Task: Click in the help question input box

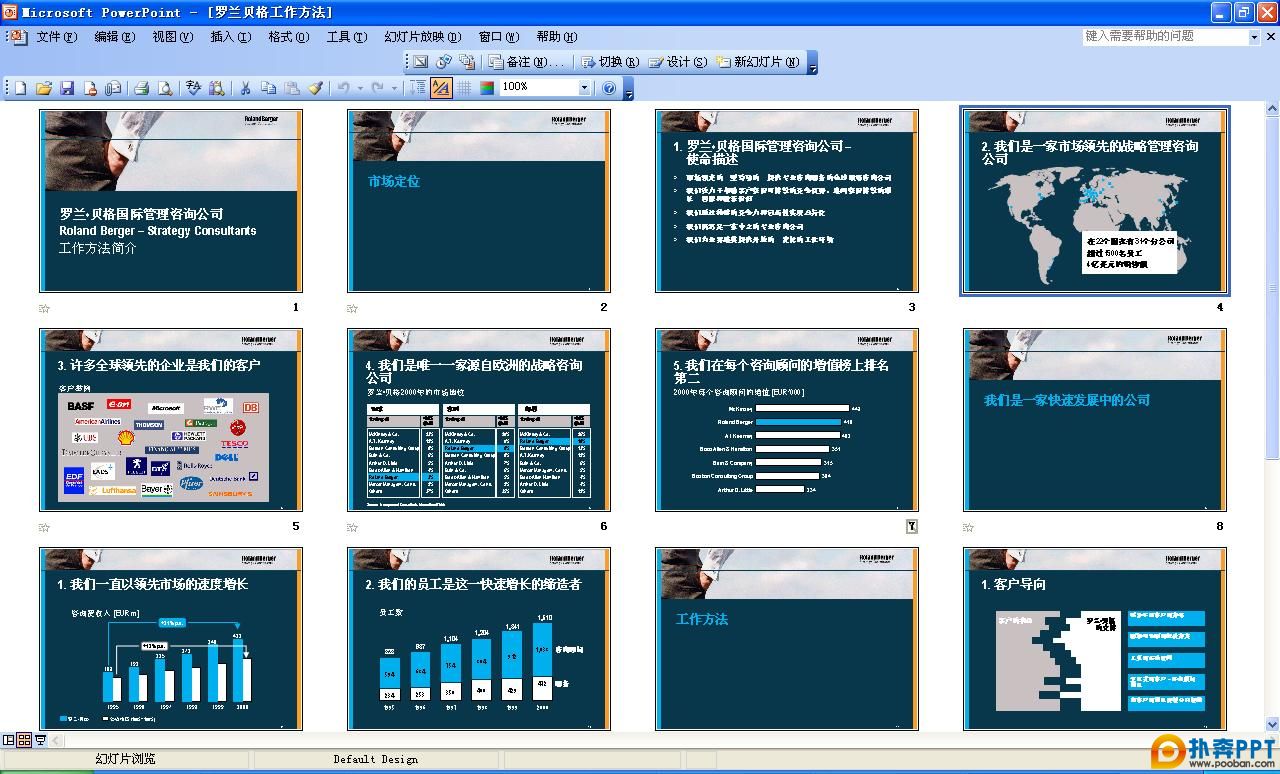Action: (1165, 37)
